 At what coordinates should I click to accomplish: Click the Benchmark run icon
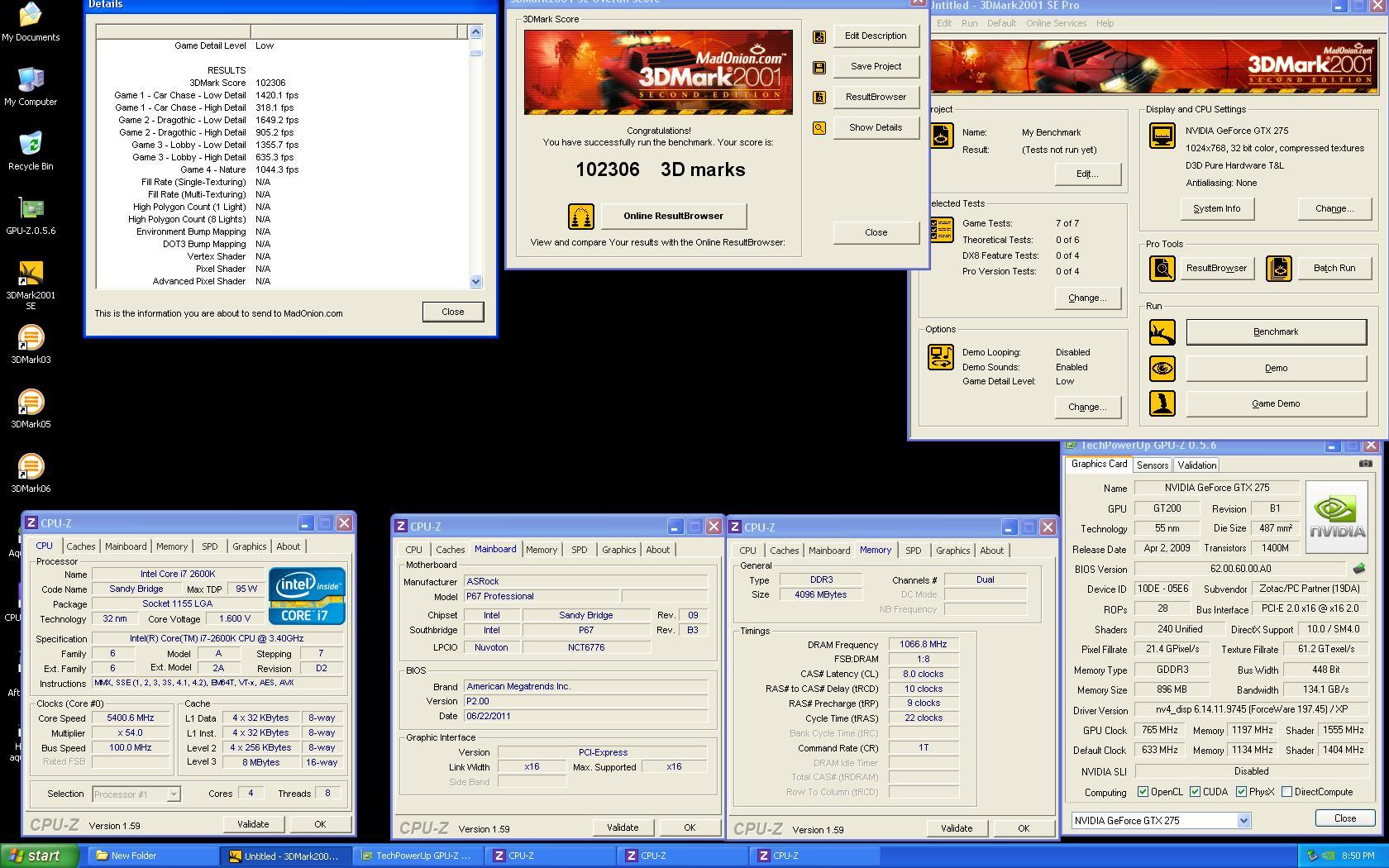coord(1162,332)
